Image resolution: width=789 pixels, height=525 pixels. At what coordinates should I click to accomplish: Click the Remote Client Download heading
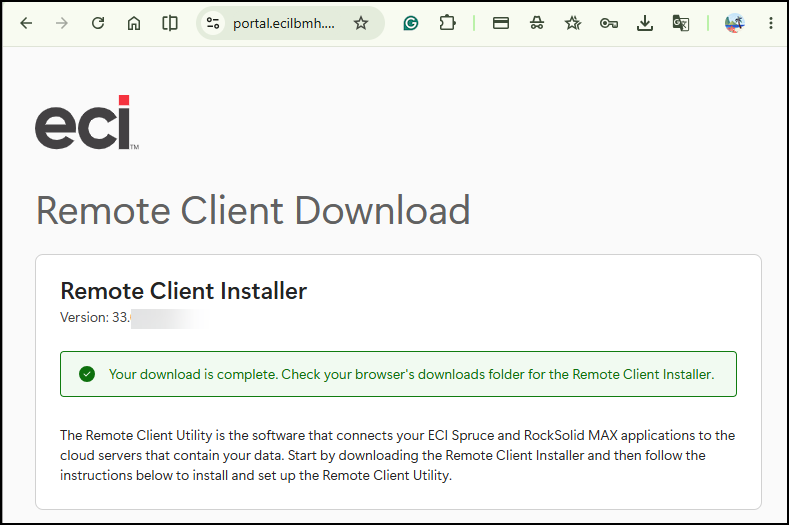[x=253, y=210]
